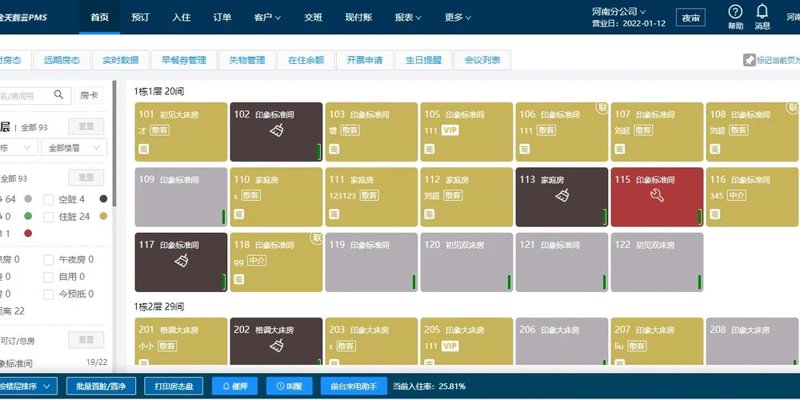Click the 联 linked-room badge on room 108
Screen dimensions: 800x400
[x=792, y=108]
